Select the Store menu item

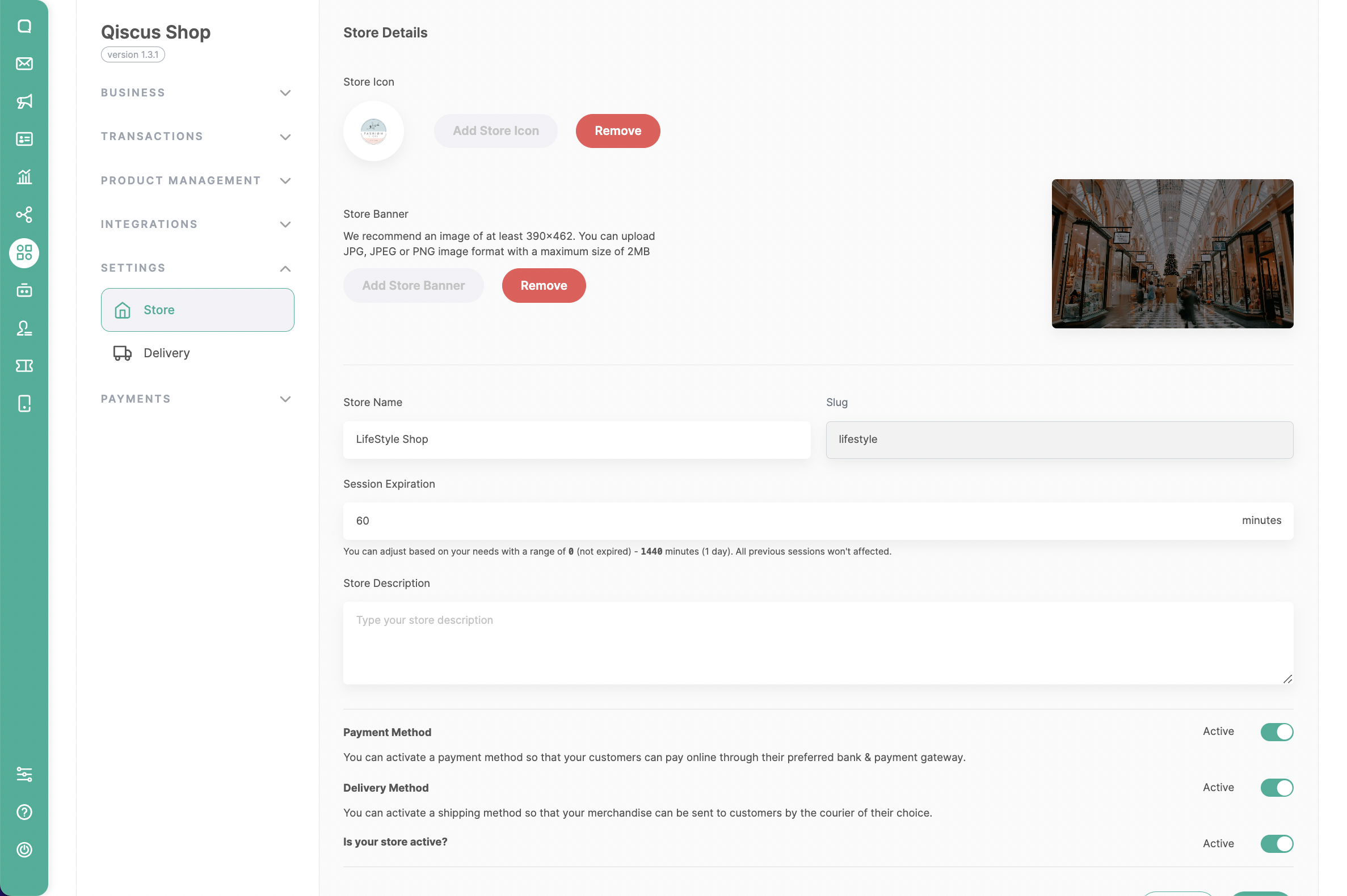point(197,310)
